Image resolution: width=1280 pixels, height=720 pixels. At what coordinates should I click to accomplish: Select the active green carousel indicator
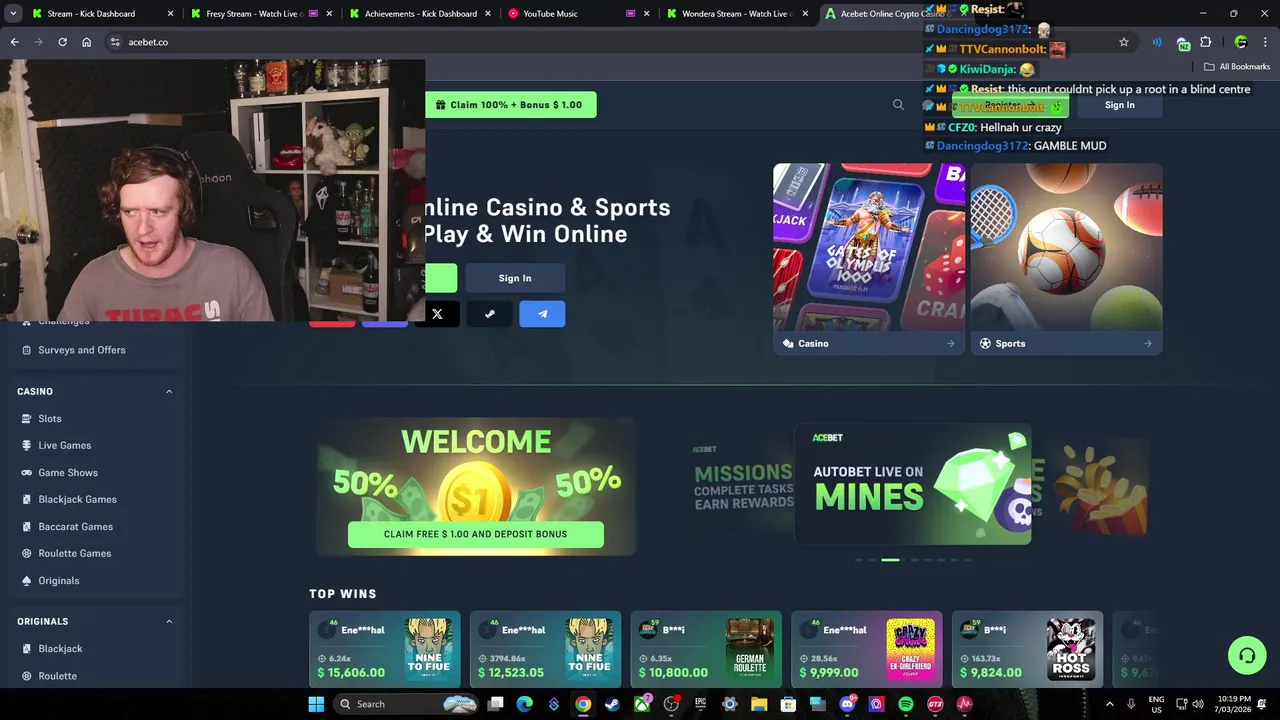(890, 560)
